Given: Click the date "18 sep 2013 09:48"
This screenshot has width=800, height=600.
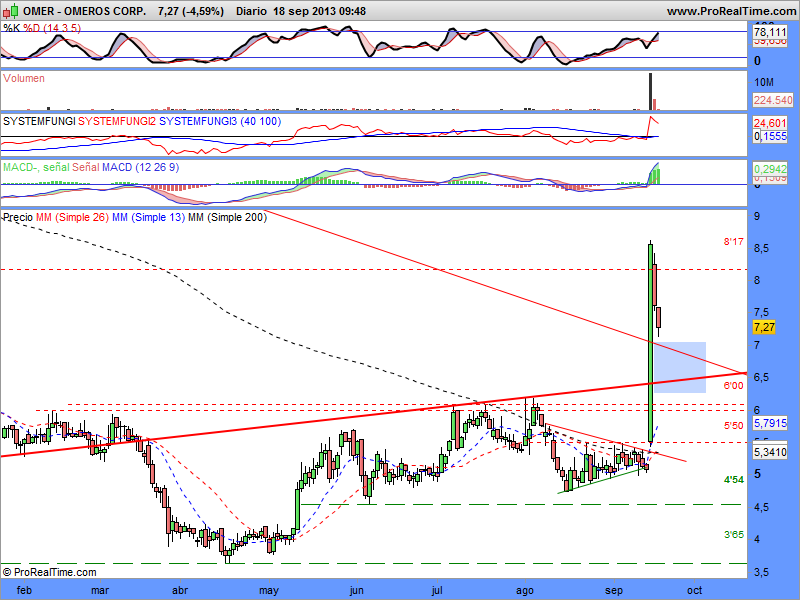Looking at the screenshot, I should (319, 11).
